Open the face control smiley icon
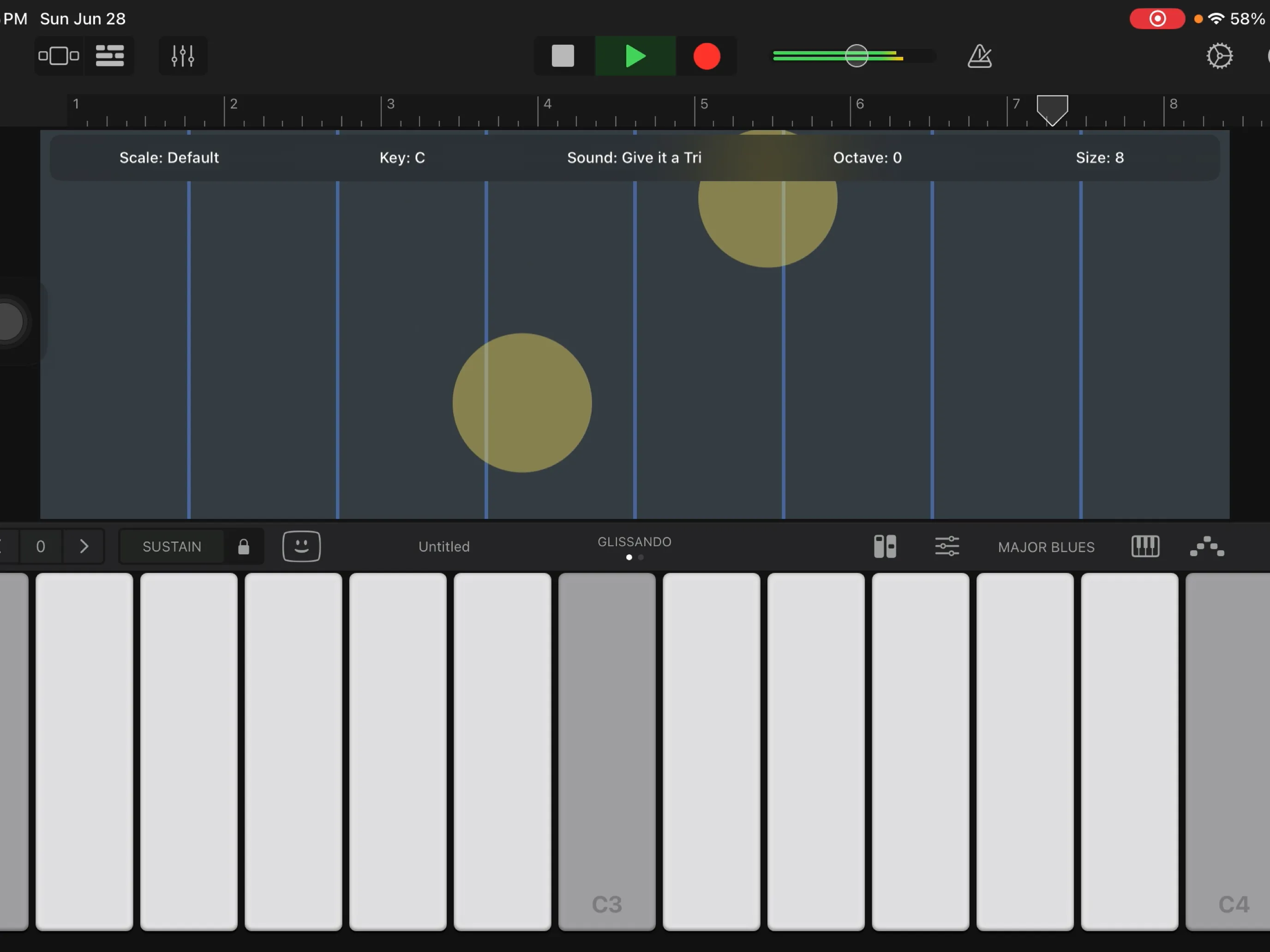 click(301, 546)
